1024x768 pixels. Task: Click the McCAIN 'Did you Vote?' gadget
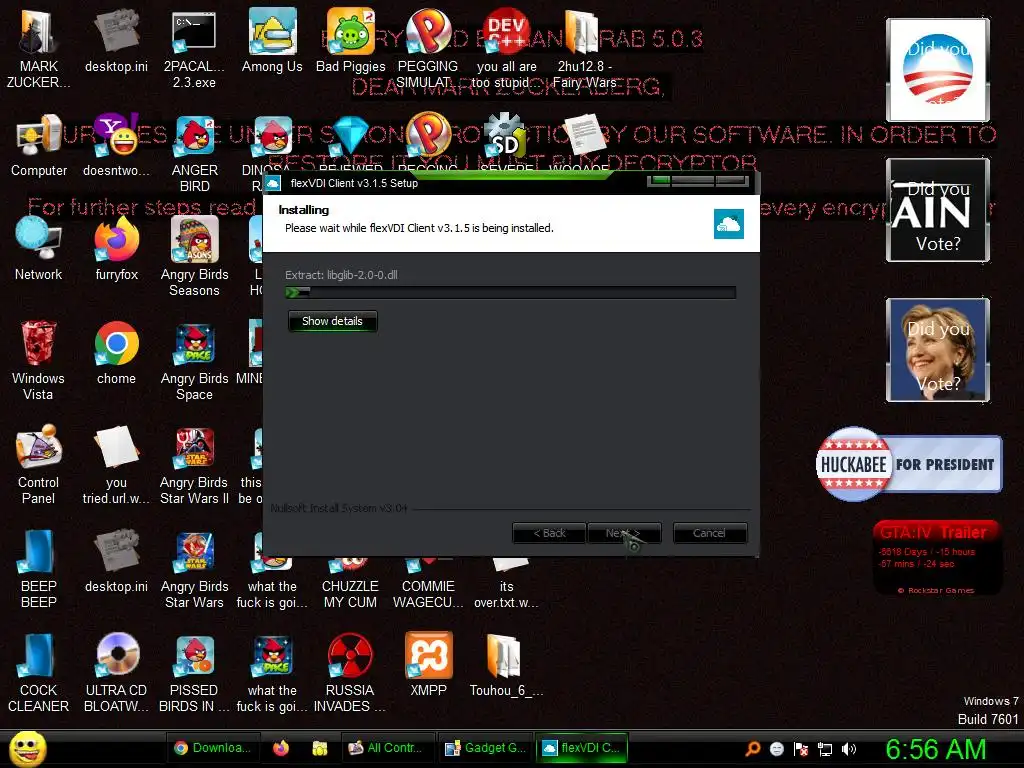(938, 210)
